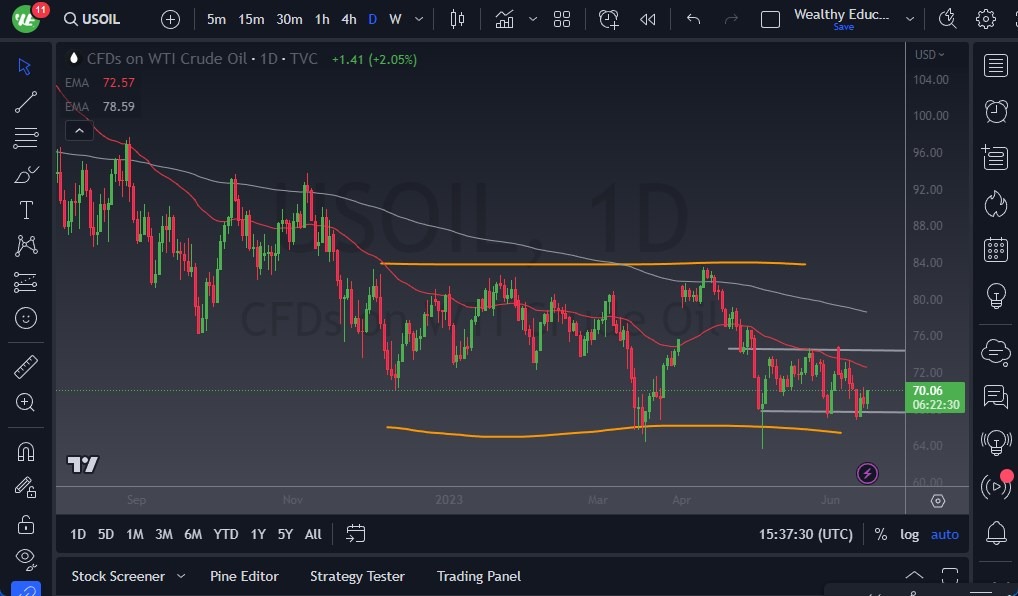Open the USD currency dropdown
Screen dimensions: 1018x596
(930, 55)
